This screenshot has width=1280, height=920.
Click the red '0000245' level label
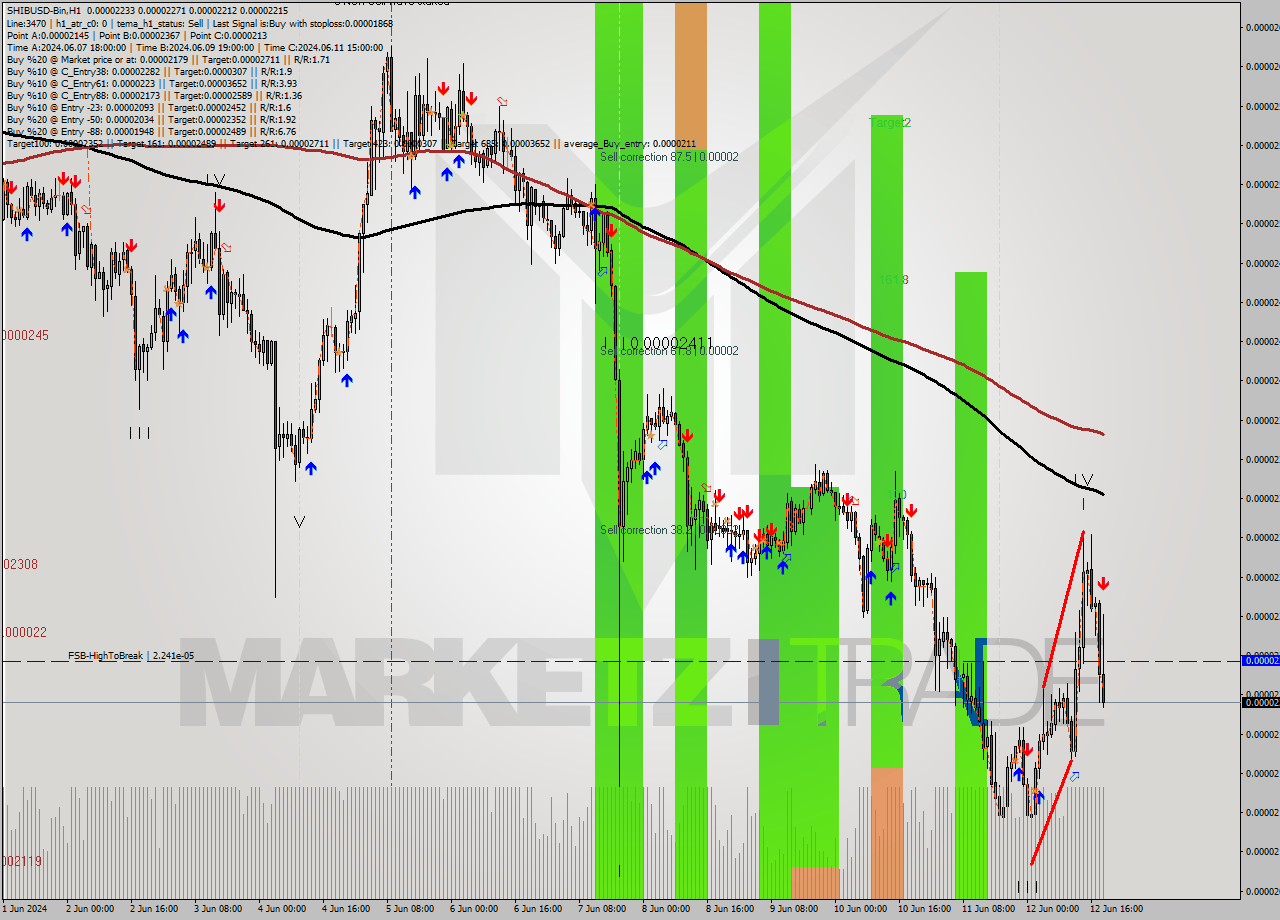click(24, 335)
